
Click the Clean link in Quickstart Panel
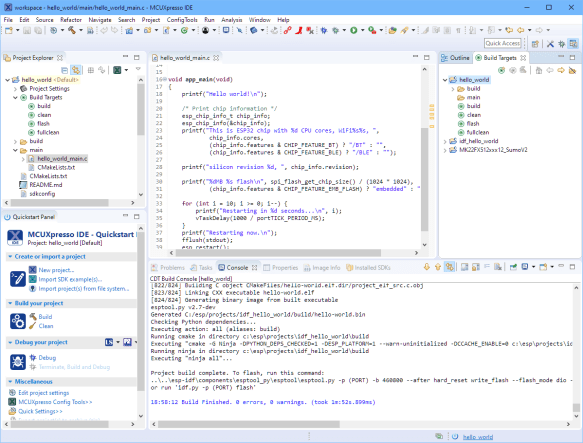(x=46, y=326)
